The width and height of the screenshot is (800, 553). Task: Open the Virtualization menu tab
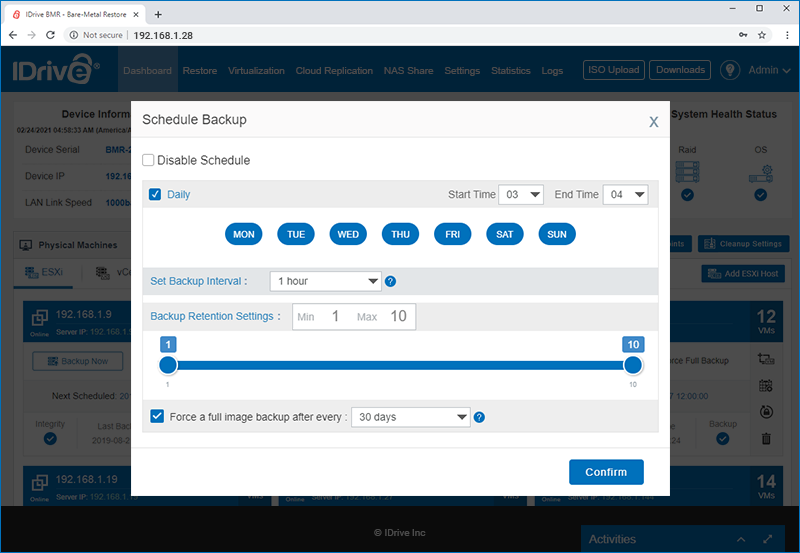pos(256,70)
